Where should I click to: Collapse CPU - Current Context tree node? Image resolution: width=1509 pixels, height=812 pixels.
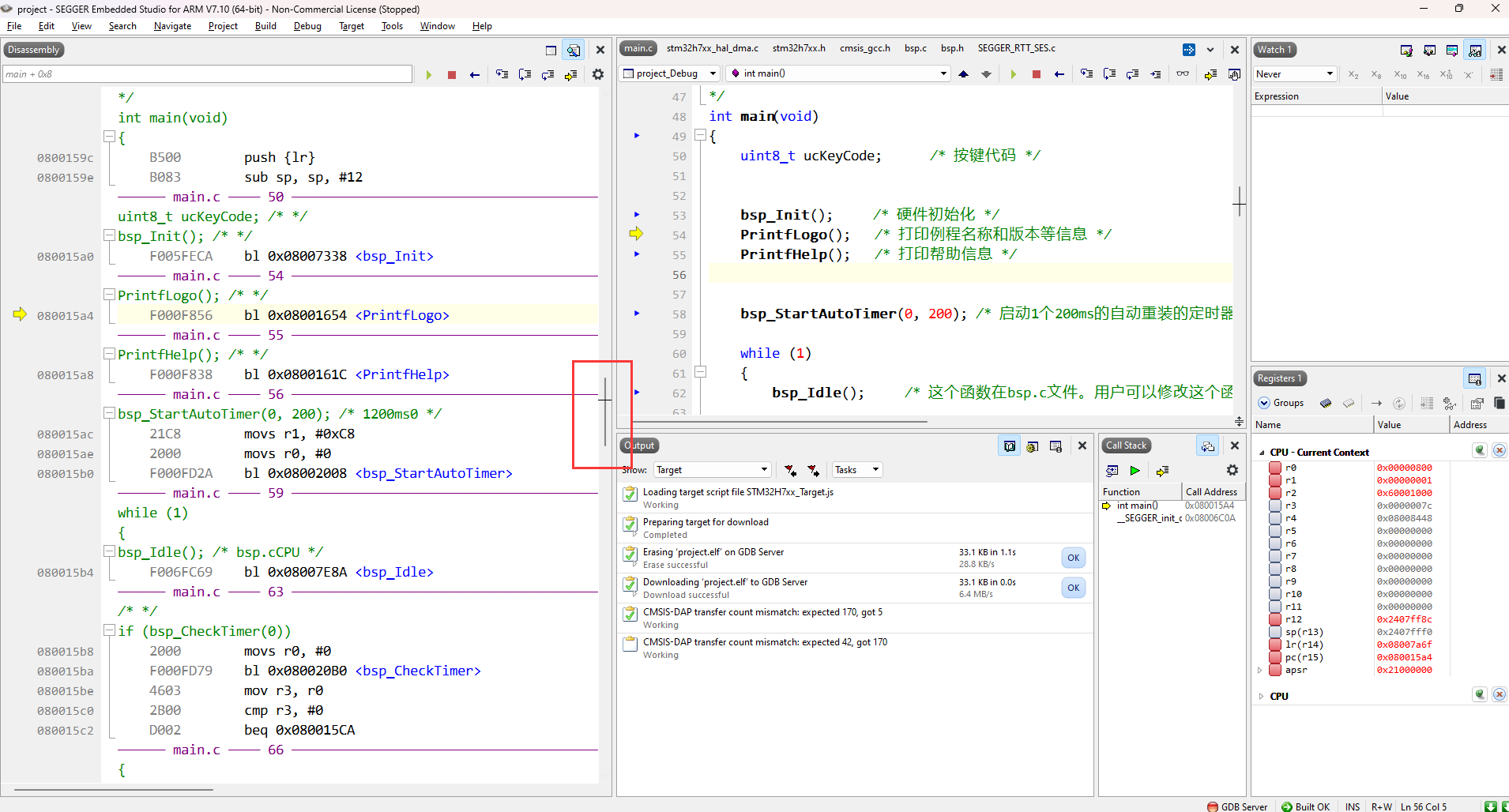click(1262, 453)
